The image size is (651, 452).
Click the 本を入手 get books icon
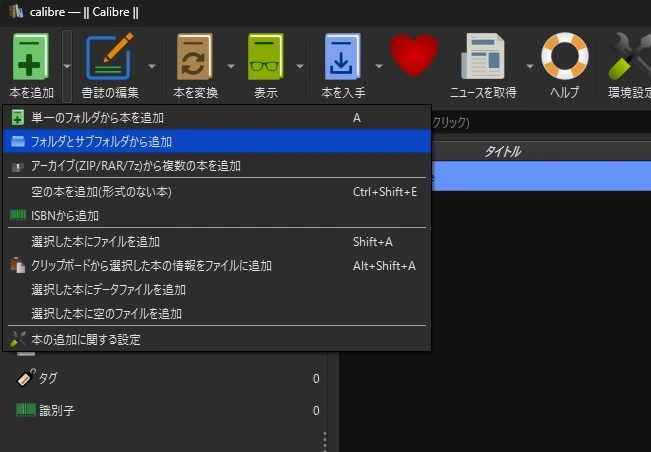(x=343, y=56)
